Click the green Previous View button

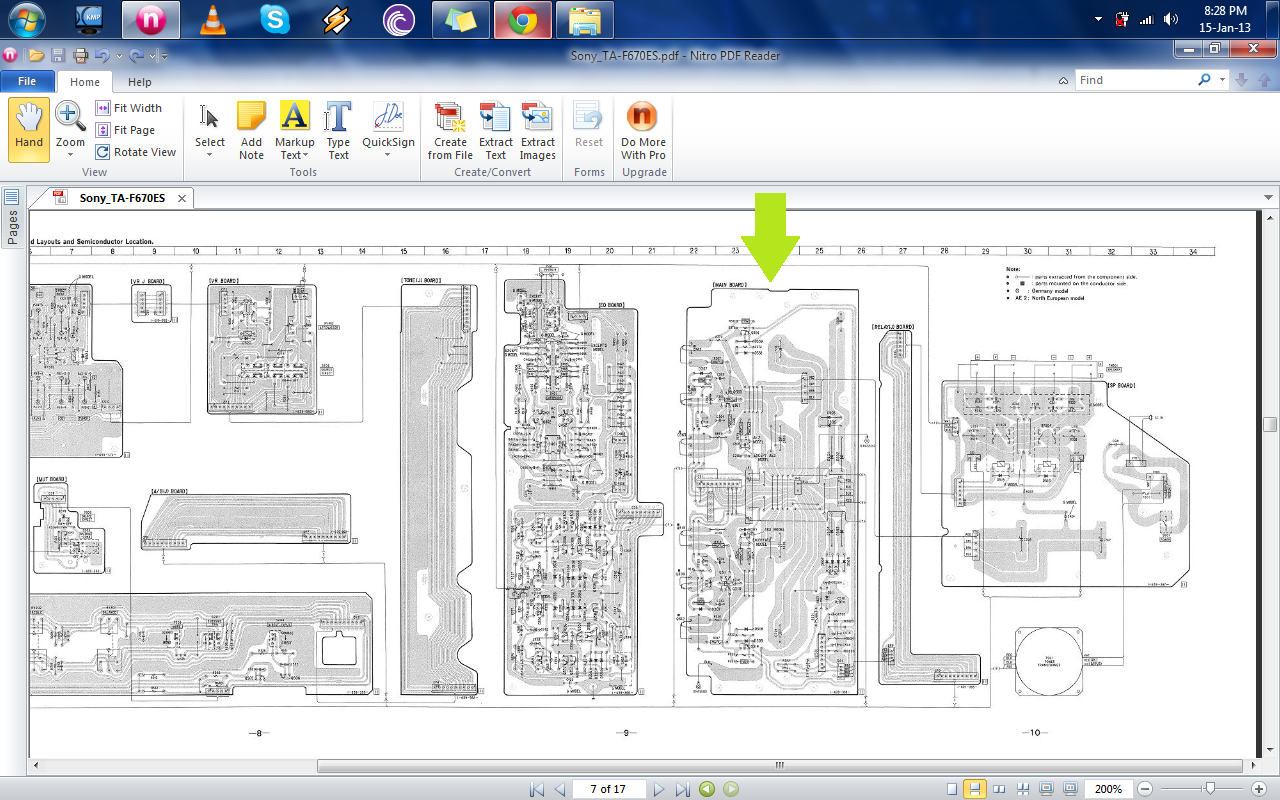(707, 789)
